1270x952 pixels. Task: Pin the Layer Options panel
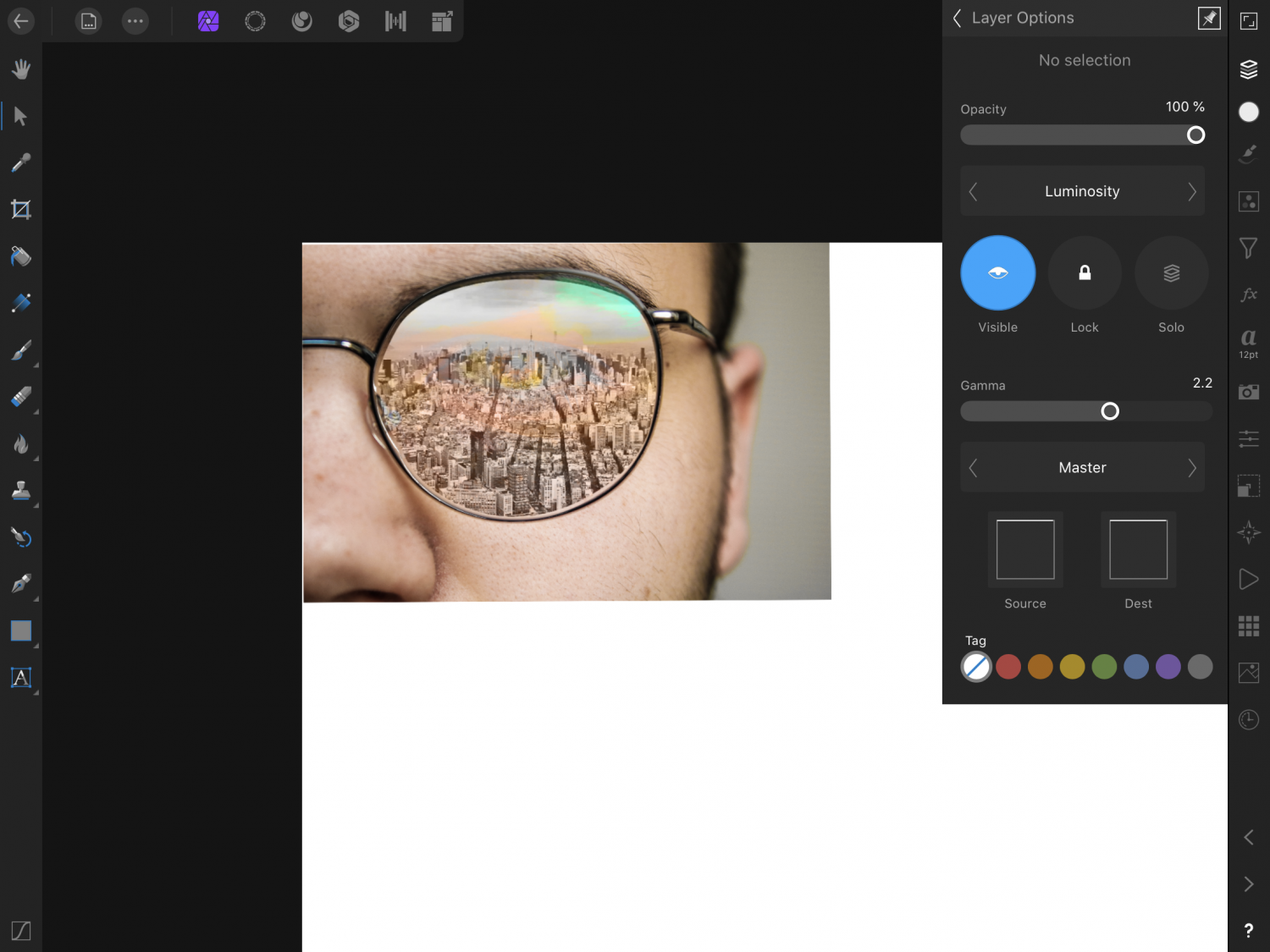(1208, 18)
